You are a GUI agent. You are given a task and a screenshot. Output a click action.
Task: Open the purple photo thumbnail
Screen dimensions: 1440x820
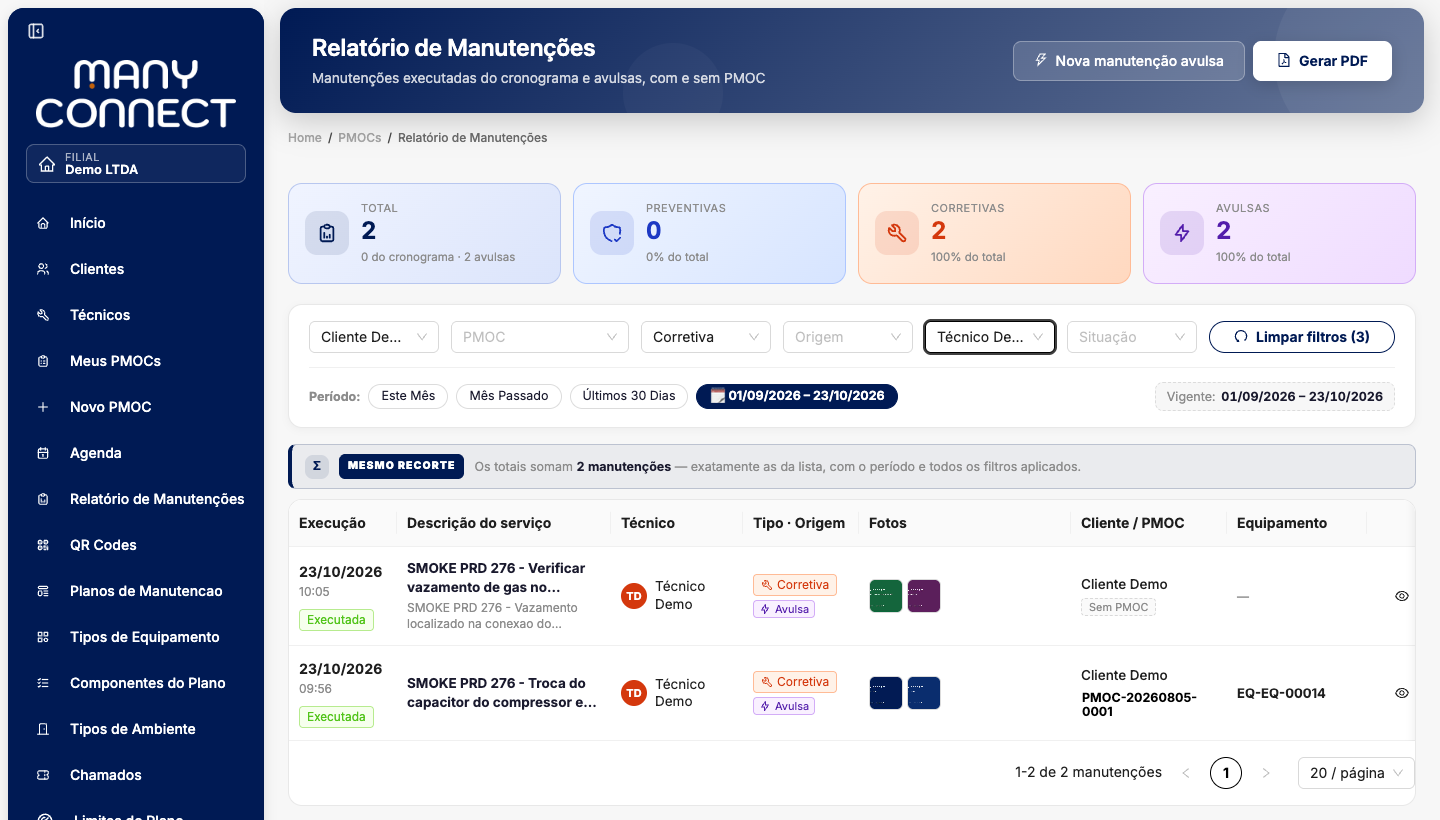click(x=924, y=596)
